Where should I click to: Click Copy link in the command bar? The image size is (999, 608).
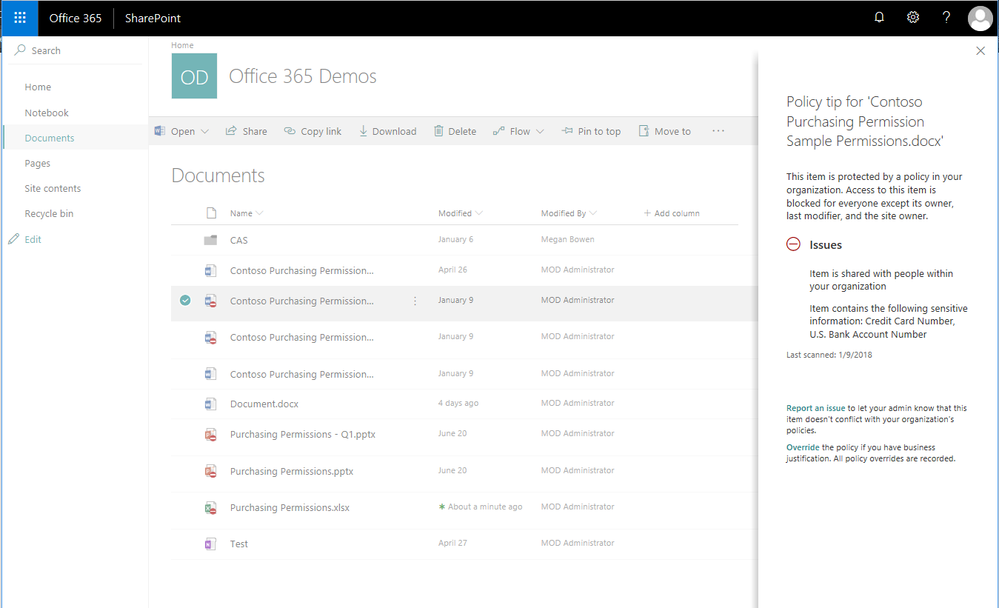pyautogui.click(x=313, y=131)
